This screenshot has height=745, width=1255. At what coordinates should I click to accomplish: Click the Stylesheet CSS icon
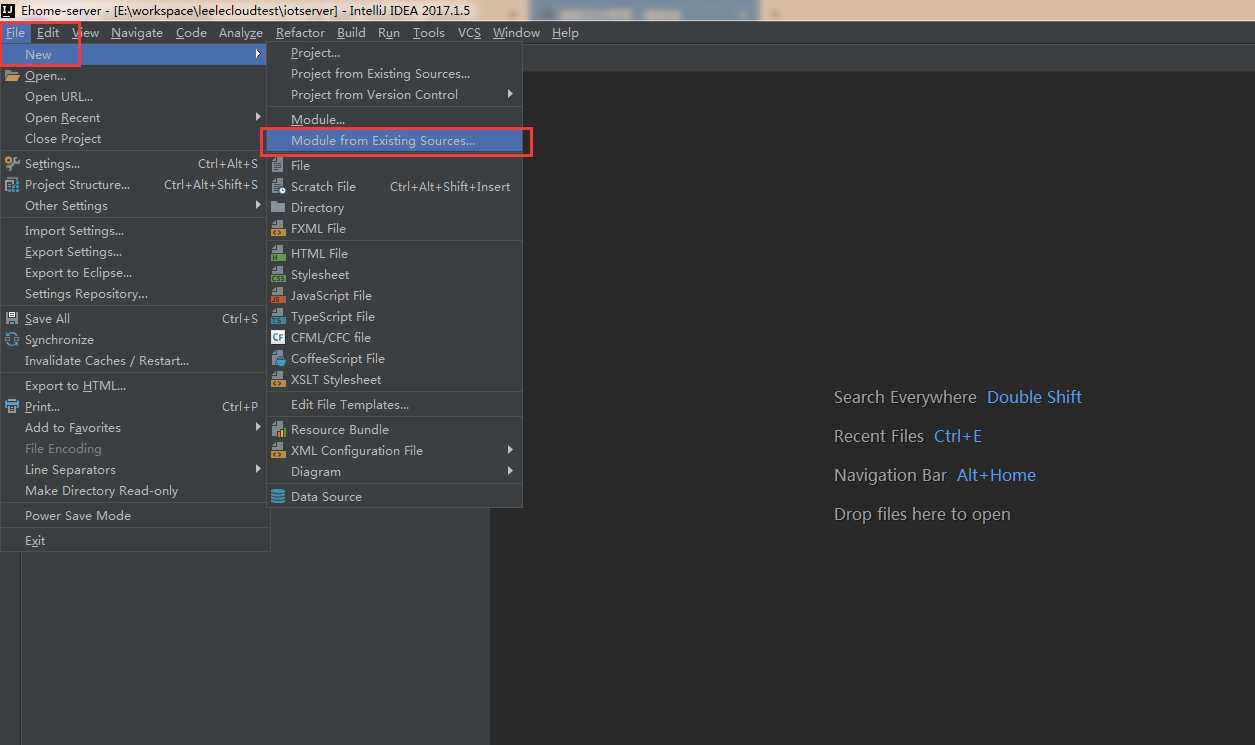tap(278, 274)
